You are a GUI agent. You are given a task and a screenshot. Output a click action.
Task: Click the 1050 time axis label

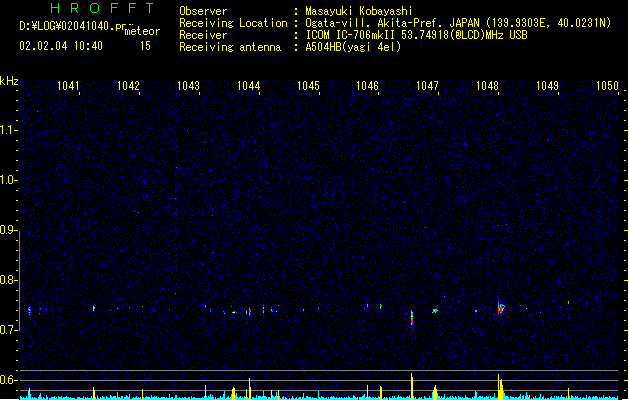point(607,86)
